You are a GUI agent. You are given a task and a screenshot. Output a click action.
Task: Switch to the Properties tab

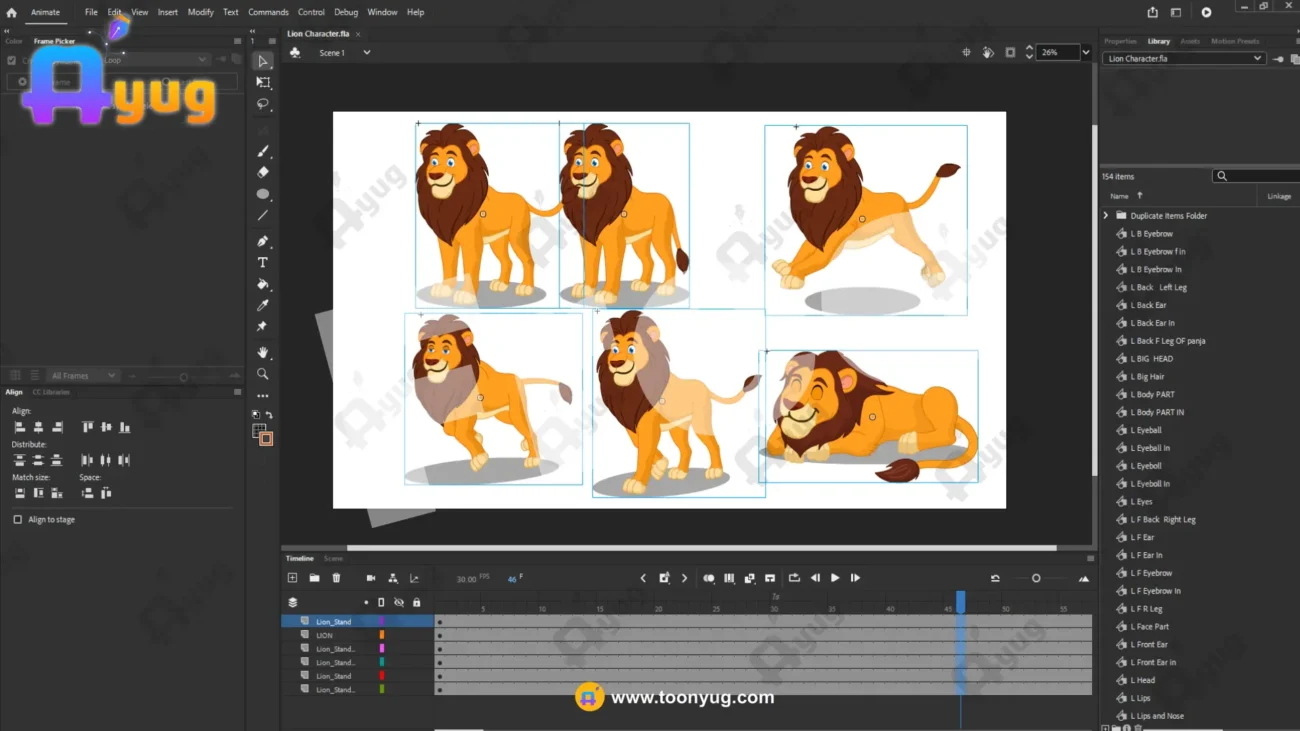click(1119, 41)
